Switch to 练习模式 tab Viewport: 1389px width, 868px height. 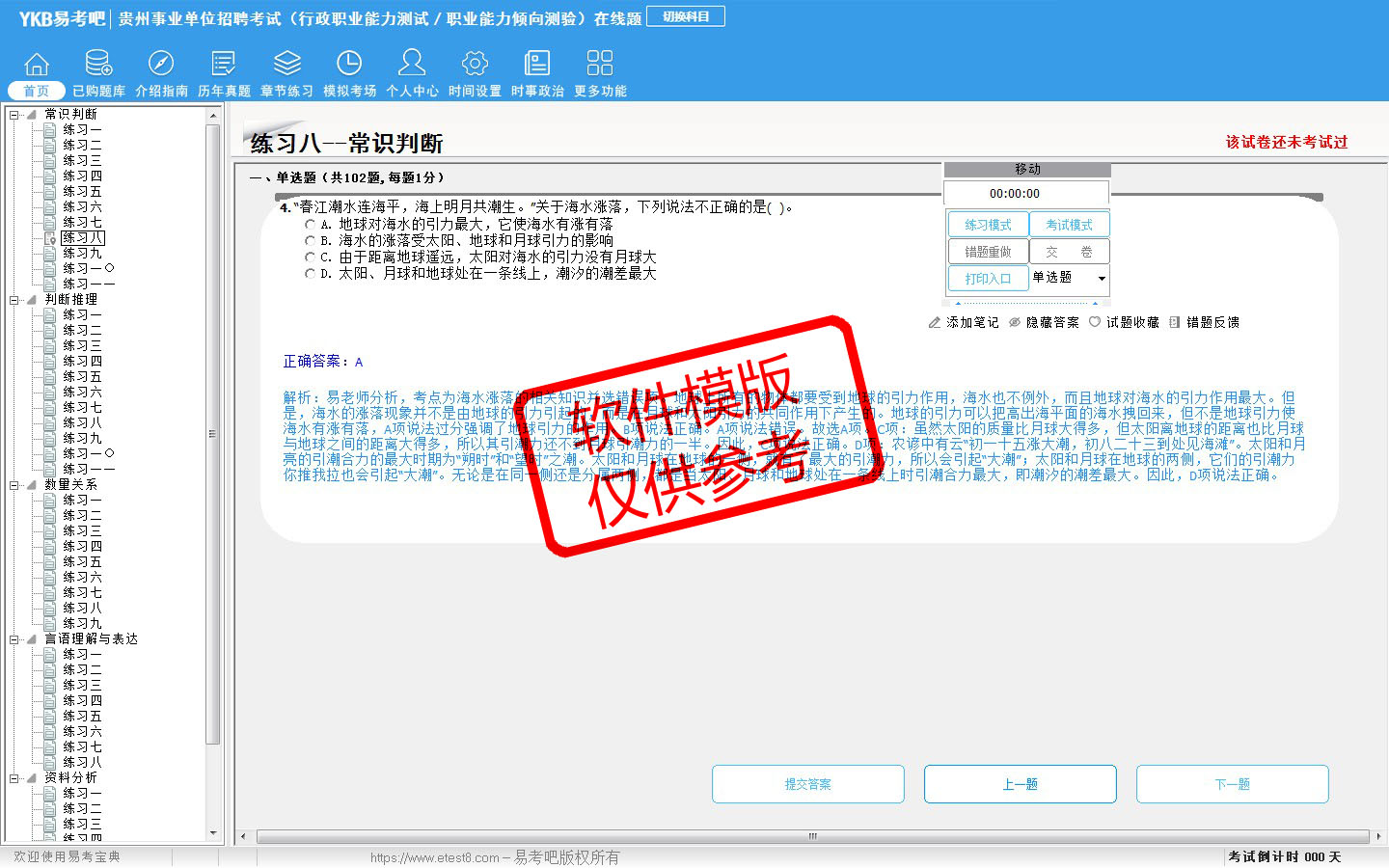point(988,225)
